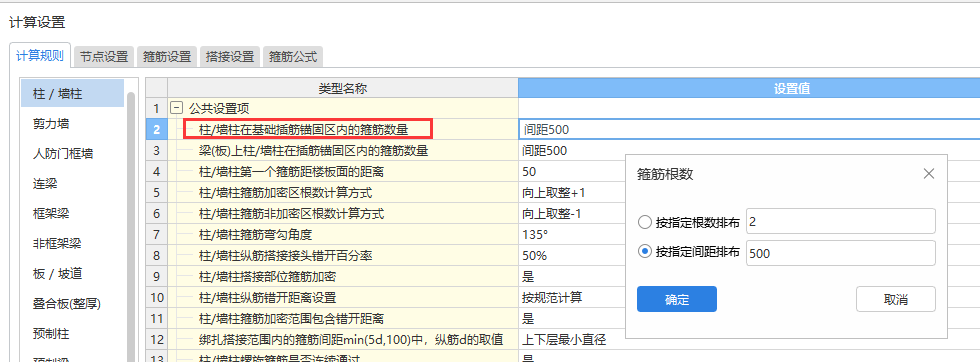The width and height of the screenshot is (980, 362).
Task: Edit the 间距500 value in row 2
Action: tap(749, 129)
